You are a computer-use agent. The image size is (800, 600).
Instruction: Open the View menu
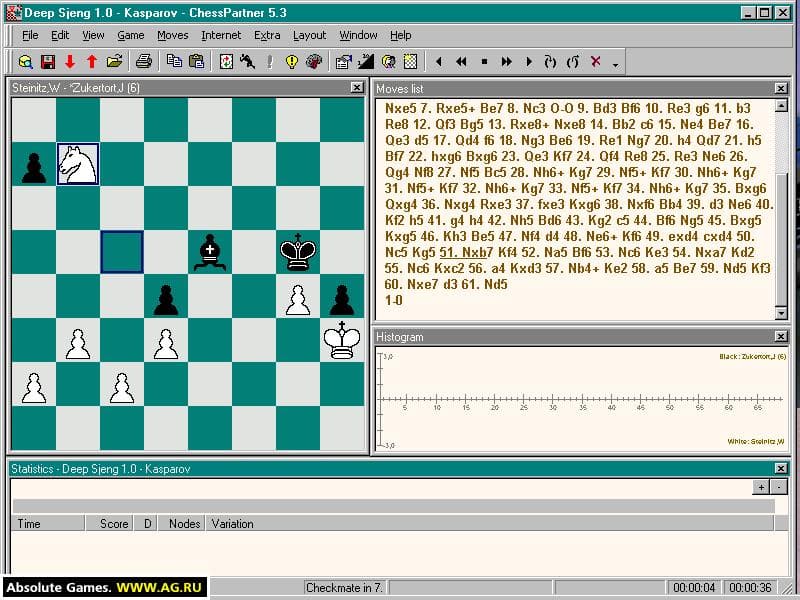[x=93, y=35]
